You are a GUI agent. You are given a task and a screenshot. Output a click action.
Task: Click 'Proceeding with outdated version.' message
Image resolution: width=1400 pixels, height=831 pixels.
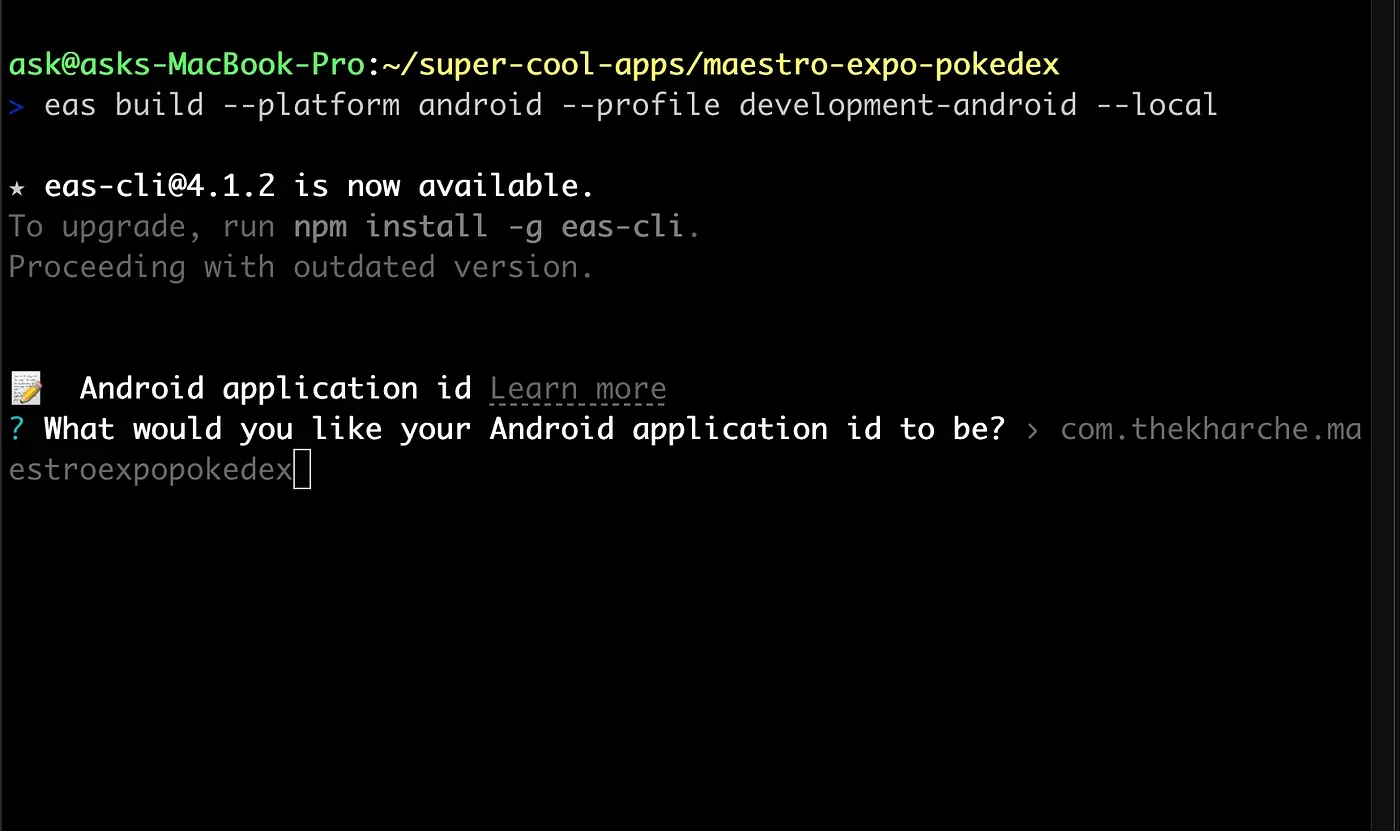[300, 267]
